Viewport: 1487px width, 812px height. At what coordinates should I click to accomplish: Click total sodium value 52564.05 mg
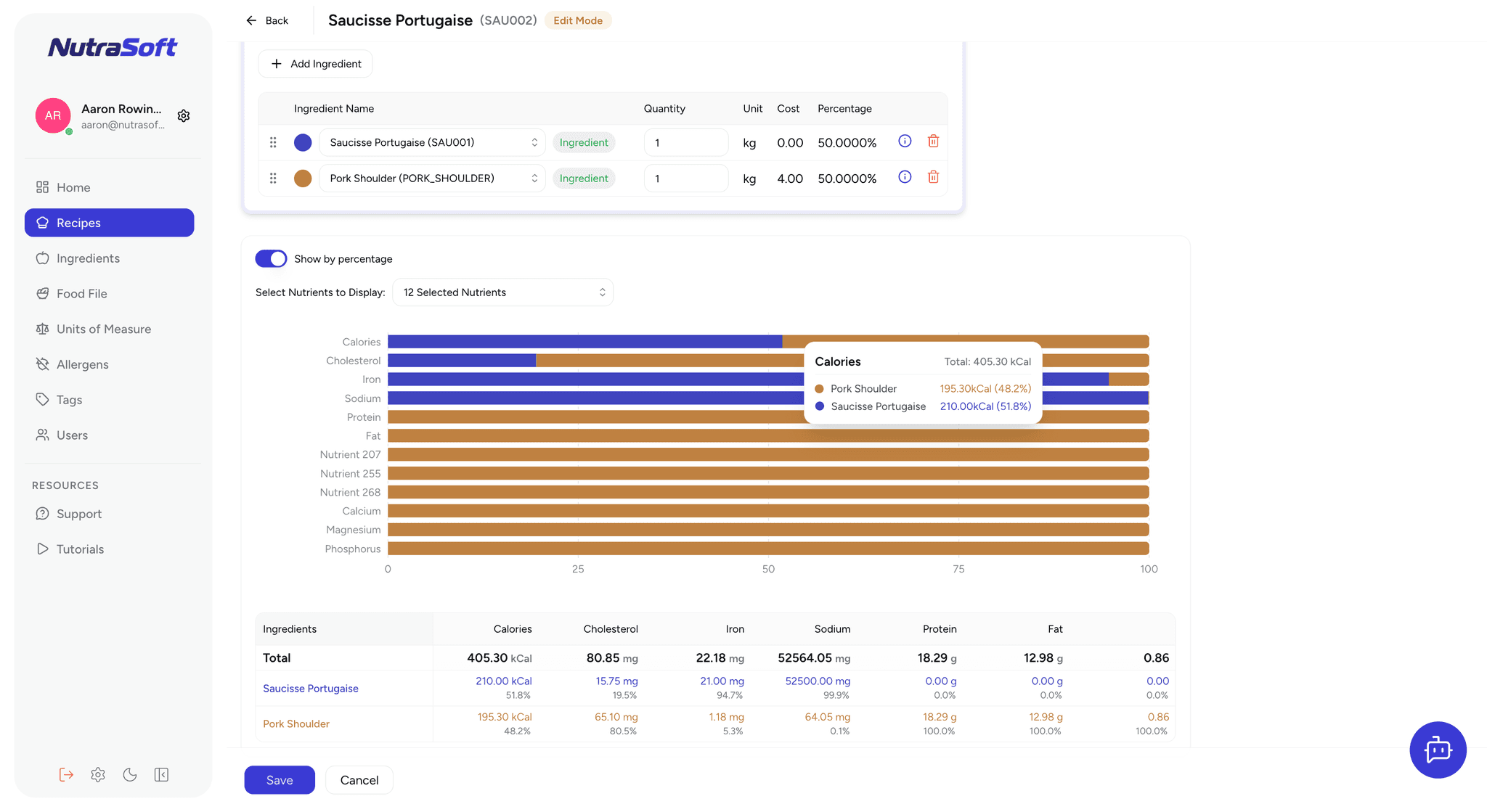point(814,658)
